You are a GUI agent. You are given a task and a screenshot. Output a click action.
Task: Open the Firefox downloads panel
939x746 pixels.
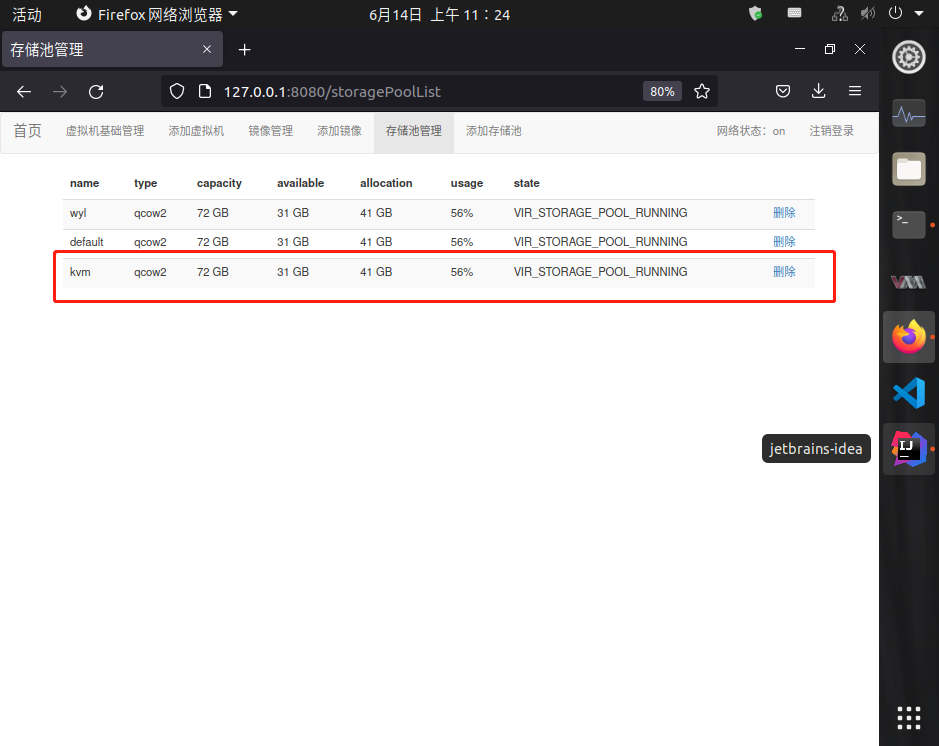(x=819, y=91)
